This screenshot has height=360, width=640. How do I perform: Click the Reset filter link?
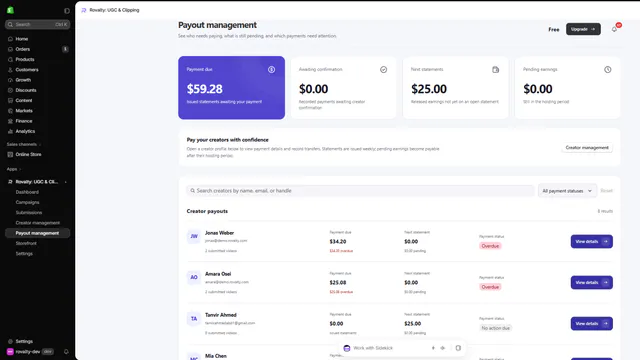pyautogui.click(x=607, y=191)
